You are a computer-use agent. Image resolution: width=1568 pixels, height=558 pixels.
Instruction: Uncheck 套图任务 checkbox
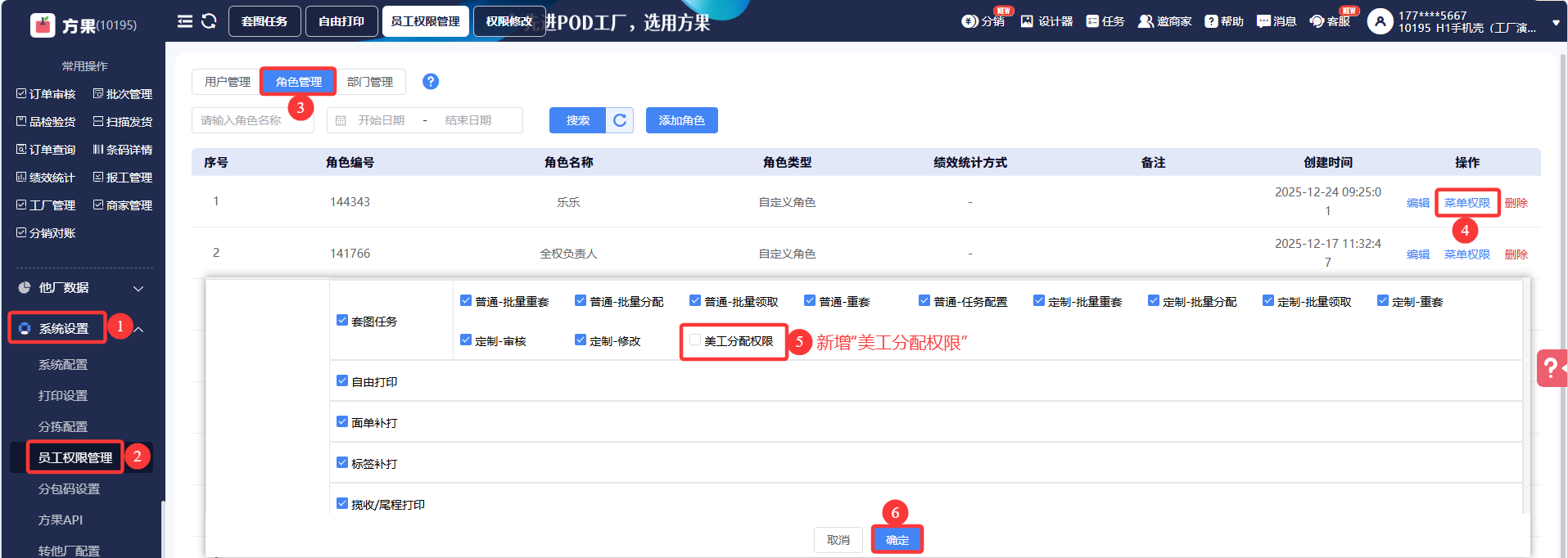(x=342, y=321)
